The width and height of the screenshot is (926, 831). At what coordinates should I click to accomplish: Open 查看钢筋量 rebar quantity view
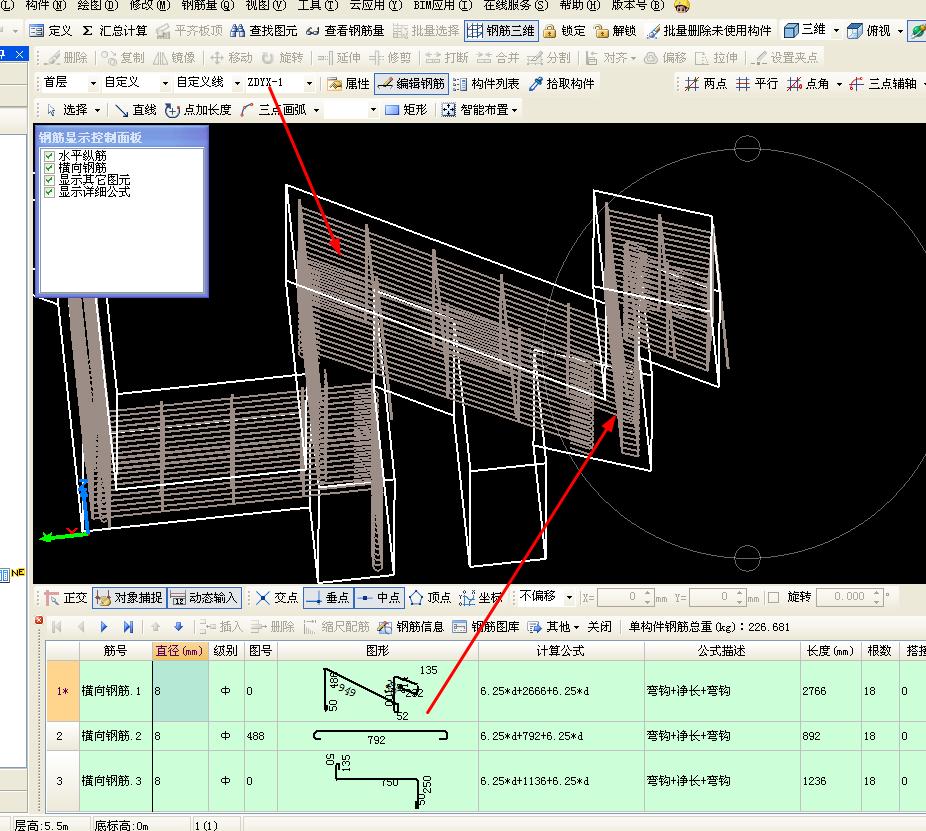[x=345, y=31]
